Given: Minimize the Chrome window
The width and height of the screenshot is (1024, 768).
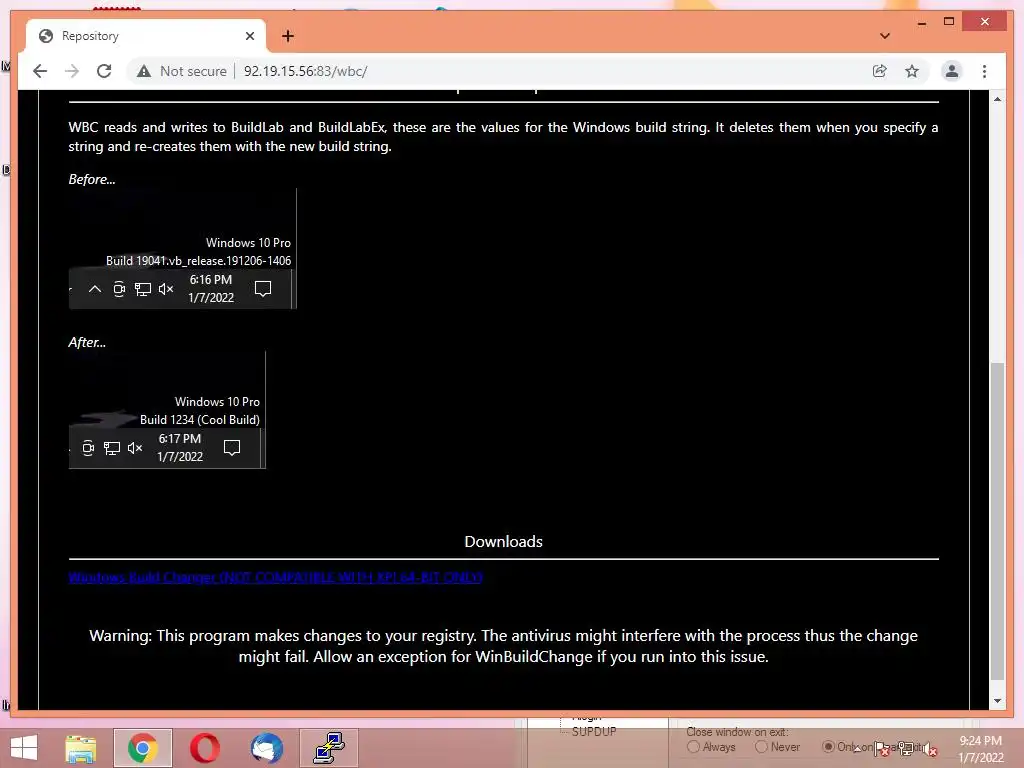Looking at the screenshot, I should pyautogui.click(x=921, y=22).
